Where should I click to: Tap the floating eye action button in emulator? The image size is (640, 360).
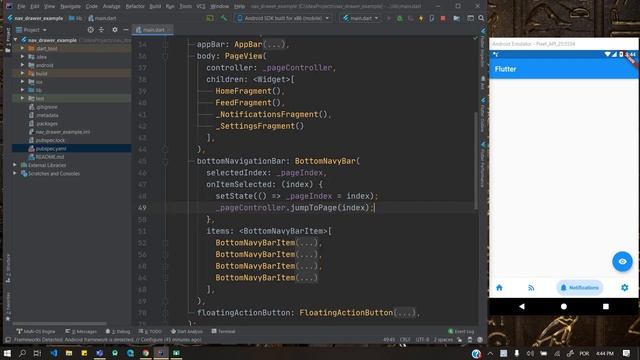click(x=622, y=261)
